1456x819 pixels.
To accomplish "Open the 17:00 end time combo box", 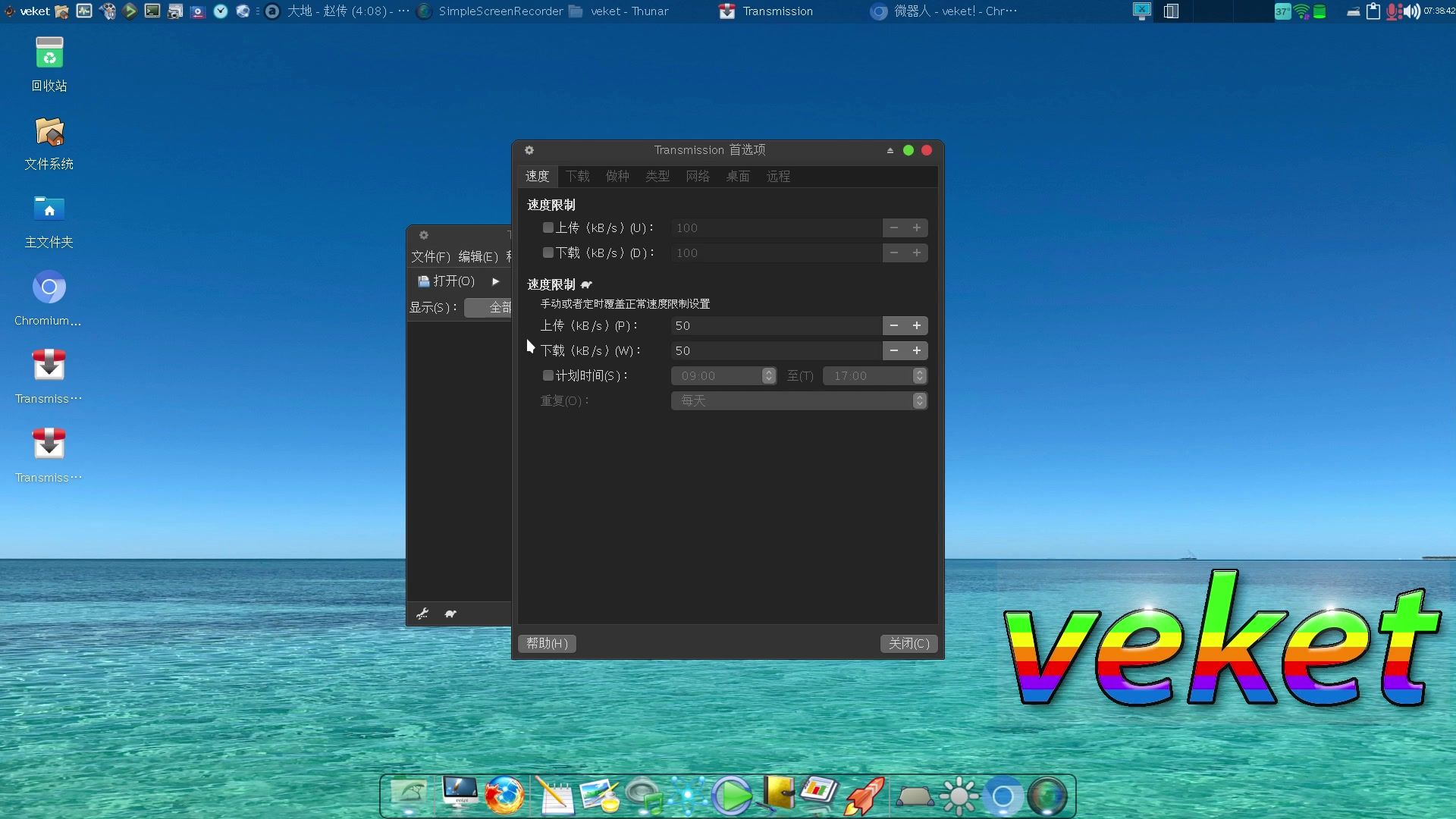I will 875,375.
